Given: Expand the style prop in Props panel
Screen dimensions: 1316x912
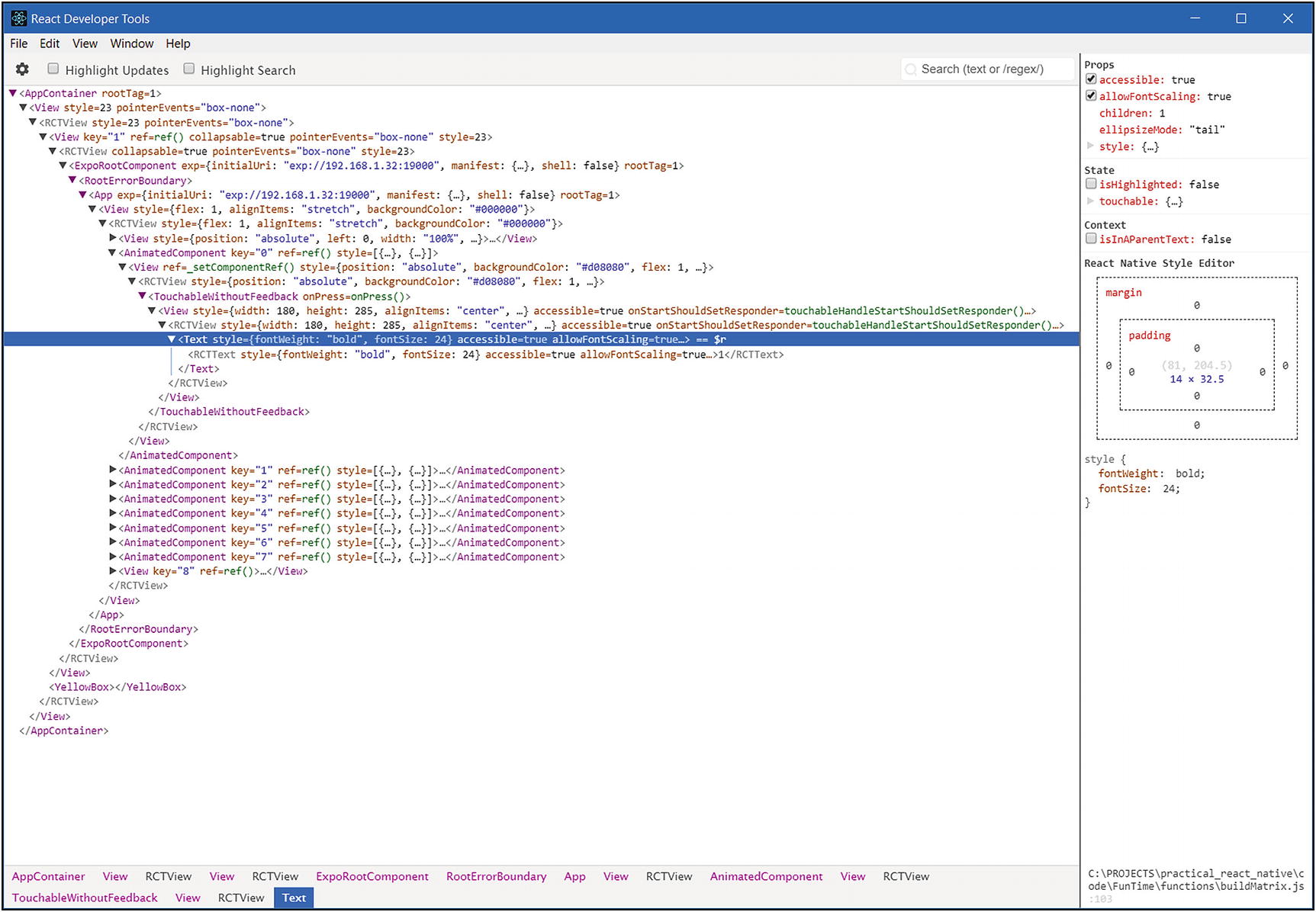Looking at the screenshot, I should coord(1091,146).
